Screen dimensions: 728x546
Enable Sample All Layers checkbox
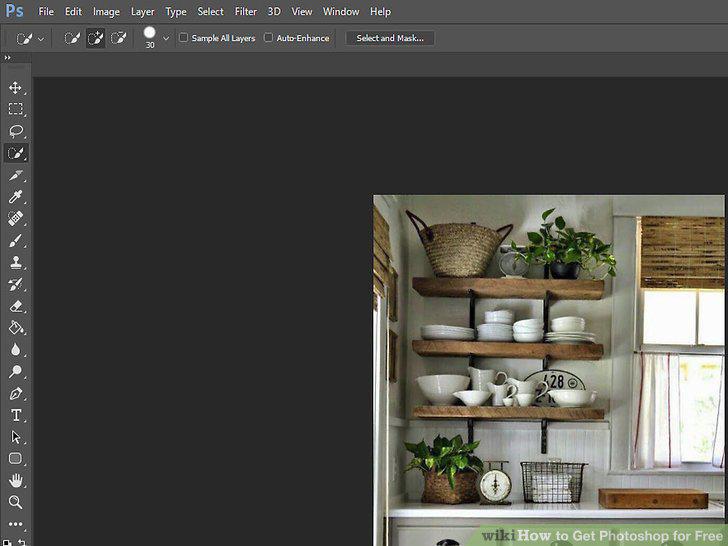point(183,38)
